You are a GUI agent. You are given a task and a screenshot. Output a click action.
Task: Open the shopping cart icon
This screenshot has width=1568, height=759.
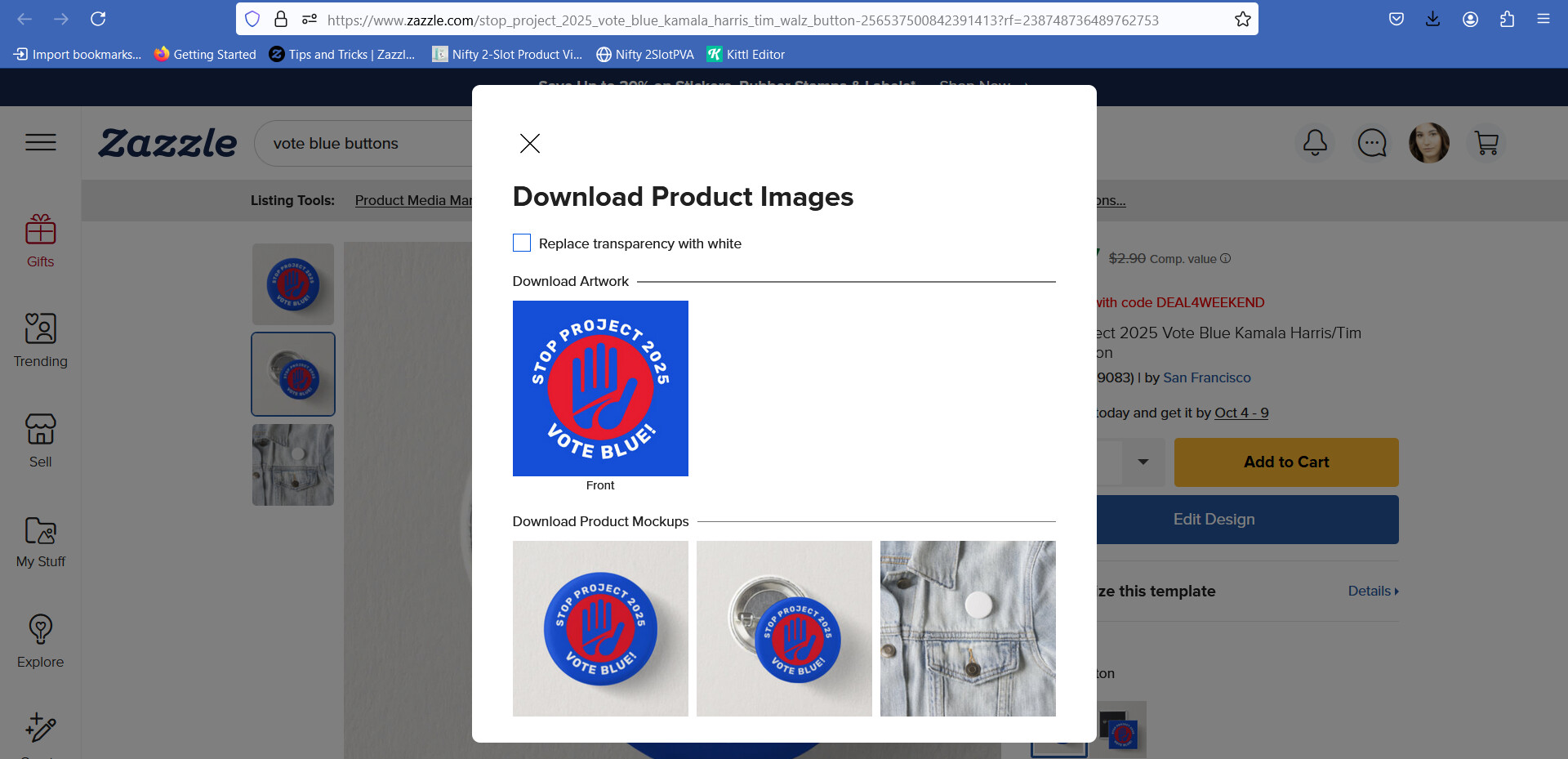pos(1486,143)
